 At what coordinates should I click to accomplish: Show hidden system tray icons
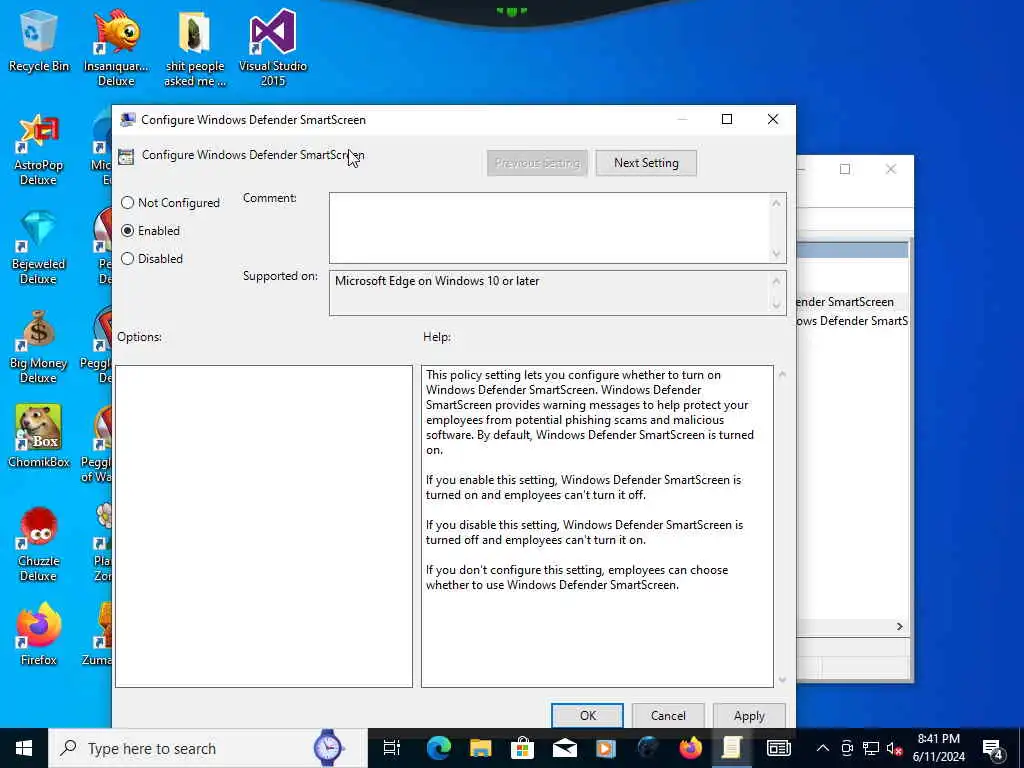point(823,748)
